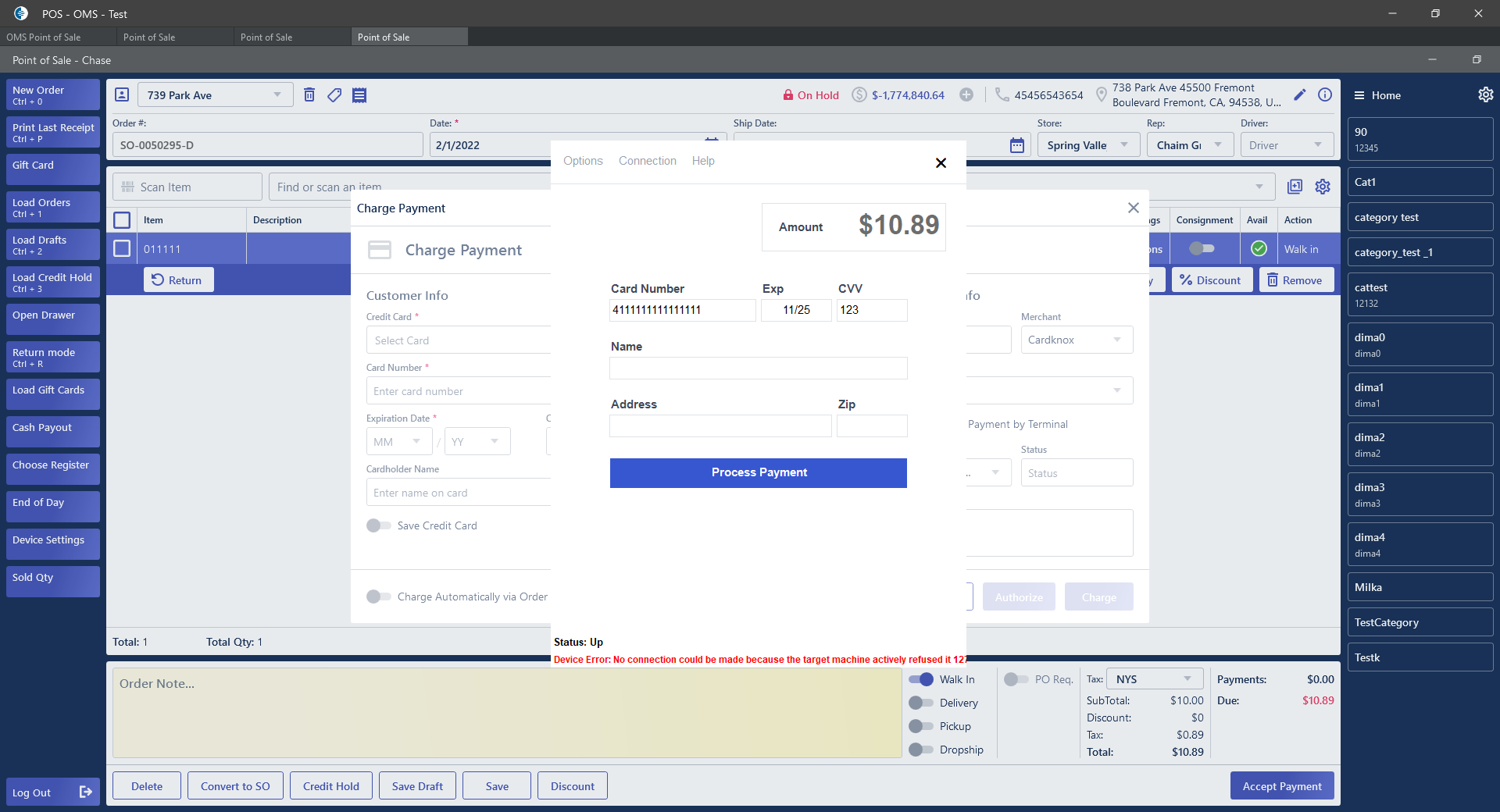1500x812 pixels.
Task: Toggle the Consignment switch for item 011111
Action: pos(1202,248)
